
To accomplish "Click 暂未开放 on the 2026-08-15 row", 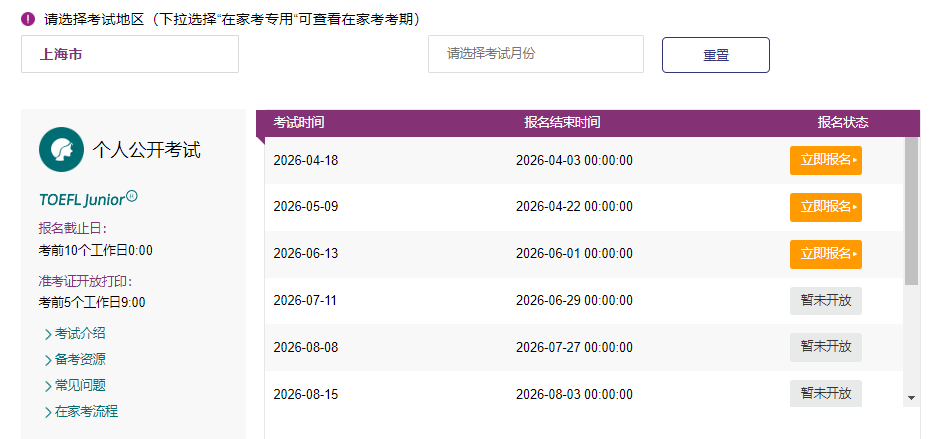I will click(825, 394).
